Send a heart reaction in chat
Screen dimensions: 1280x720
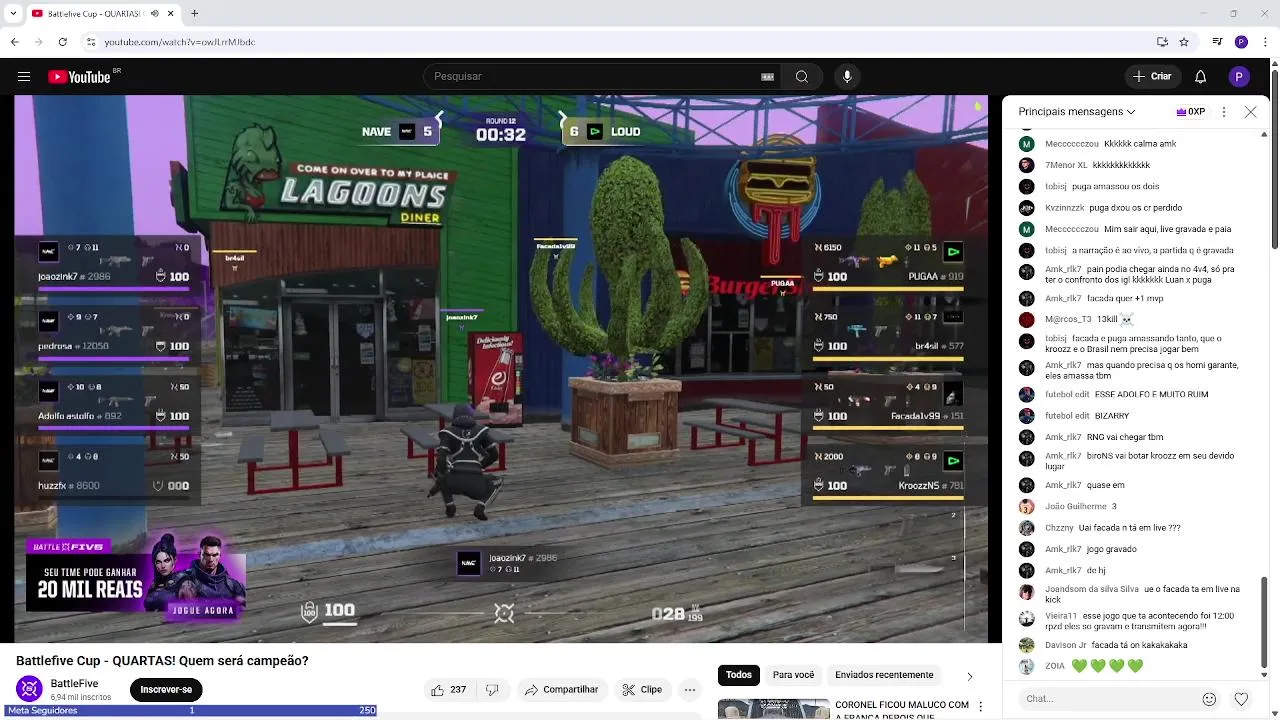1241,699
